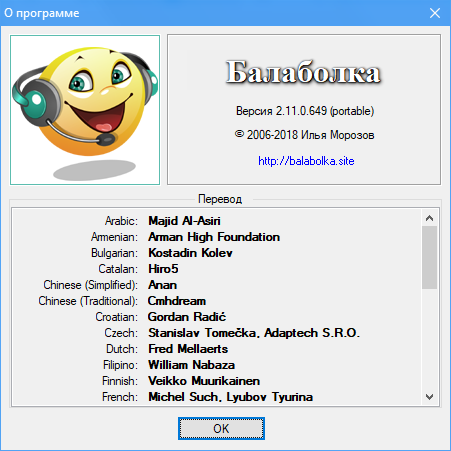Screen dimensions: 451x451
Task: Click the French: language label
Action: 120,397
